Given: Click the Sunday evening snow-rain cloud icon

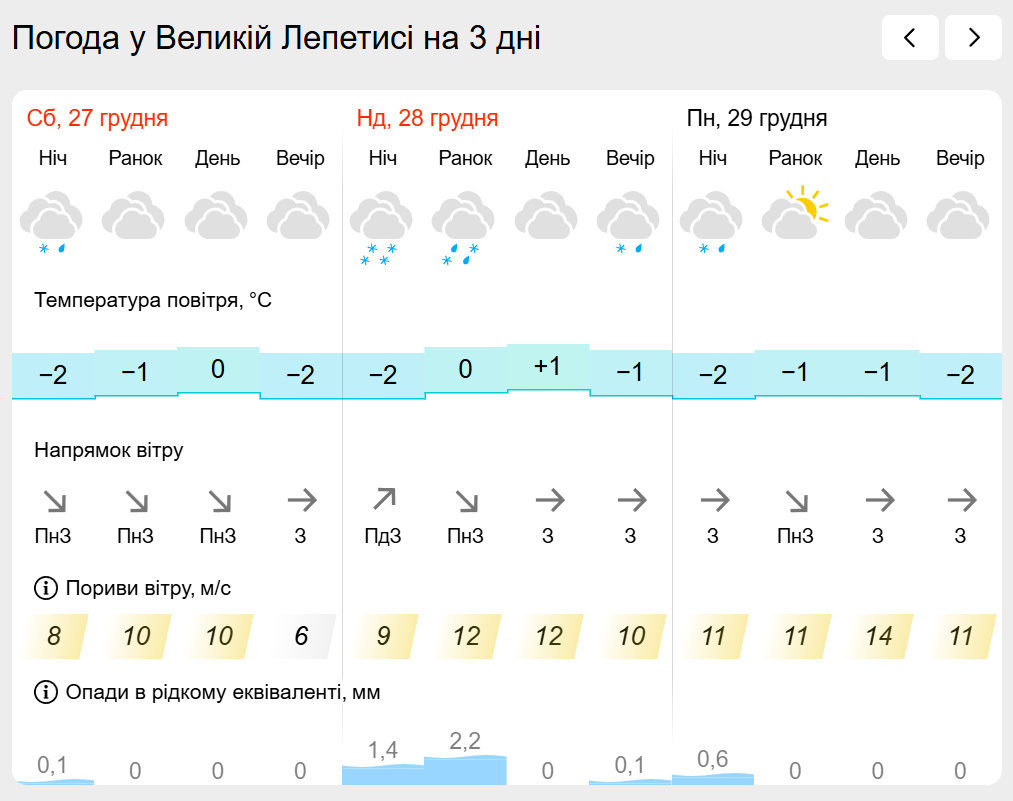Looking at the screenshot, I should point(629,222).
